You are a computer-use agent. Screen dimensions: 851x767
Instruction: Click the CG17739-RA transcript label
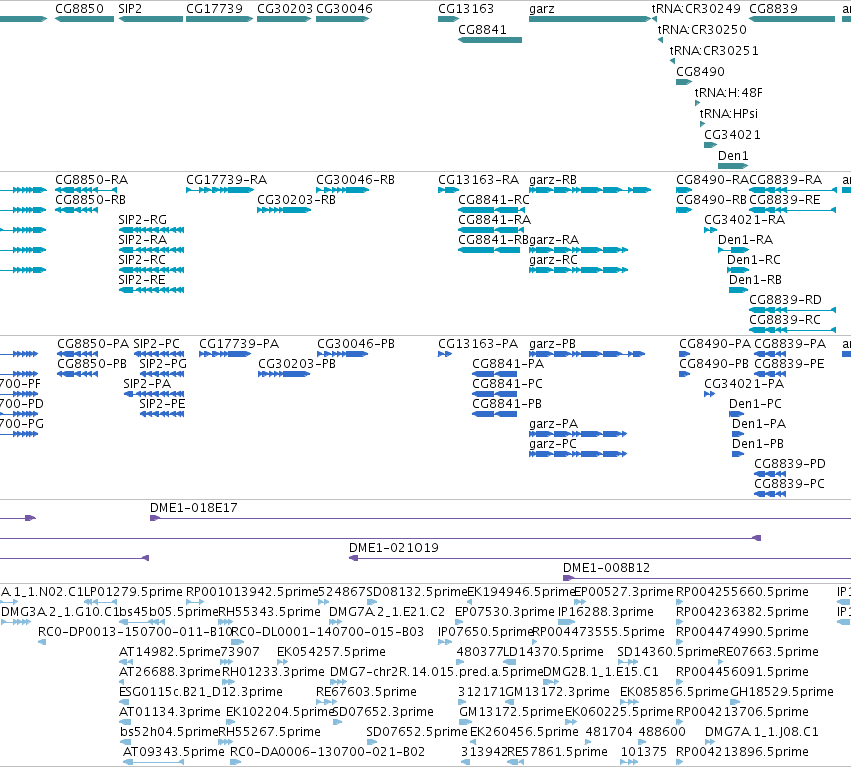tap(226, 180)
